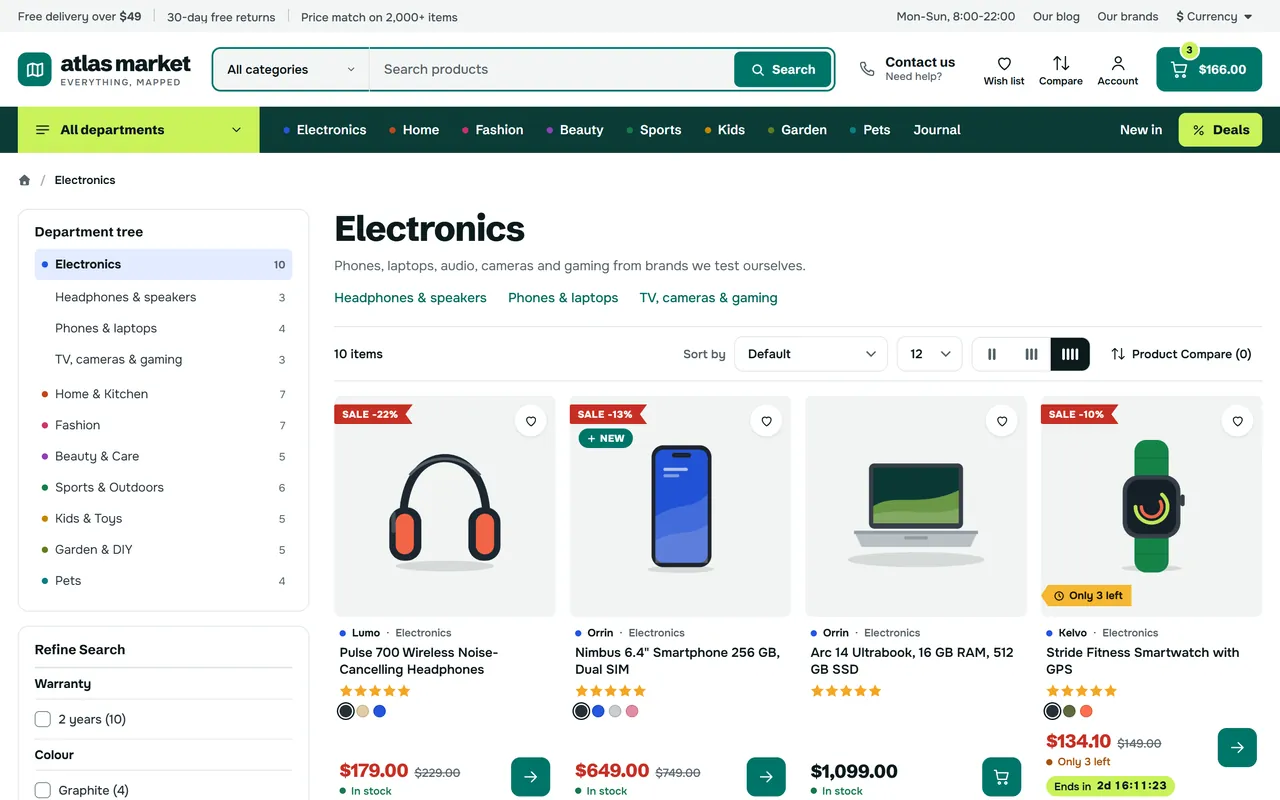Open the Fashion navigation menu
Image resolution: width=1280 pixels, height=800 pixels.
(x=492, y=130)
